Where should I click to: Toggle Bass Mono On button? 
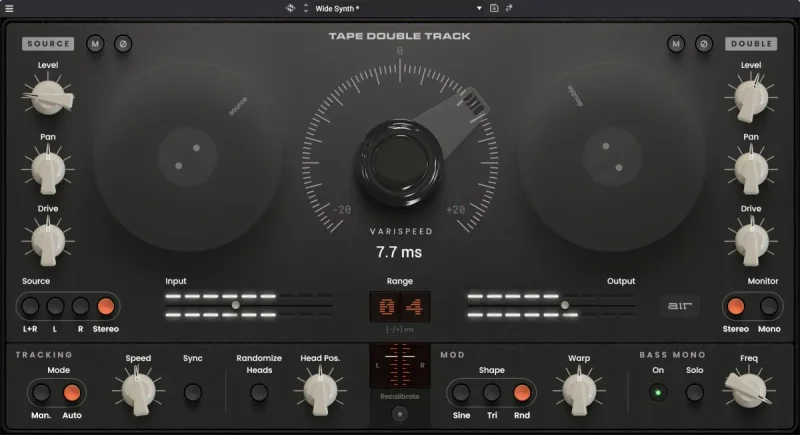click(658, 393)
